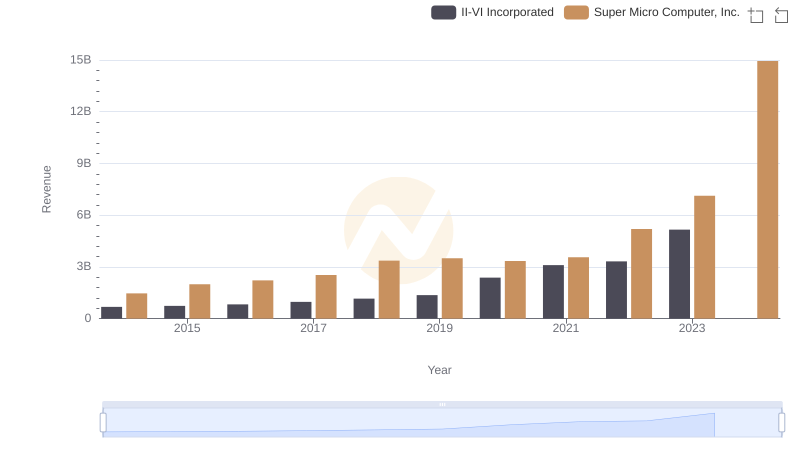Click the tallest Super Micro bar for 2024

pyautogui.click(x=767, y=190)
